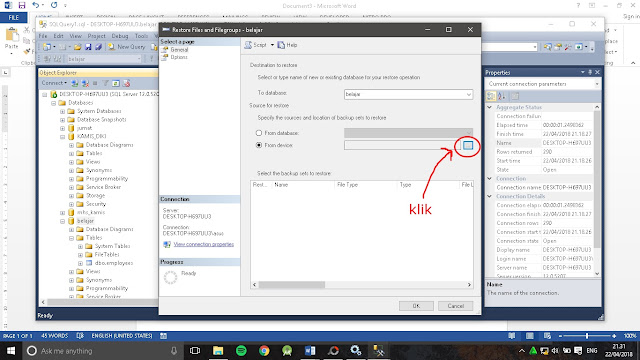Click the Name column header in backup sets
This screenshot has width=640, height=360.
coord(304,185)
